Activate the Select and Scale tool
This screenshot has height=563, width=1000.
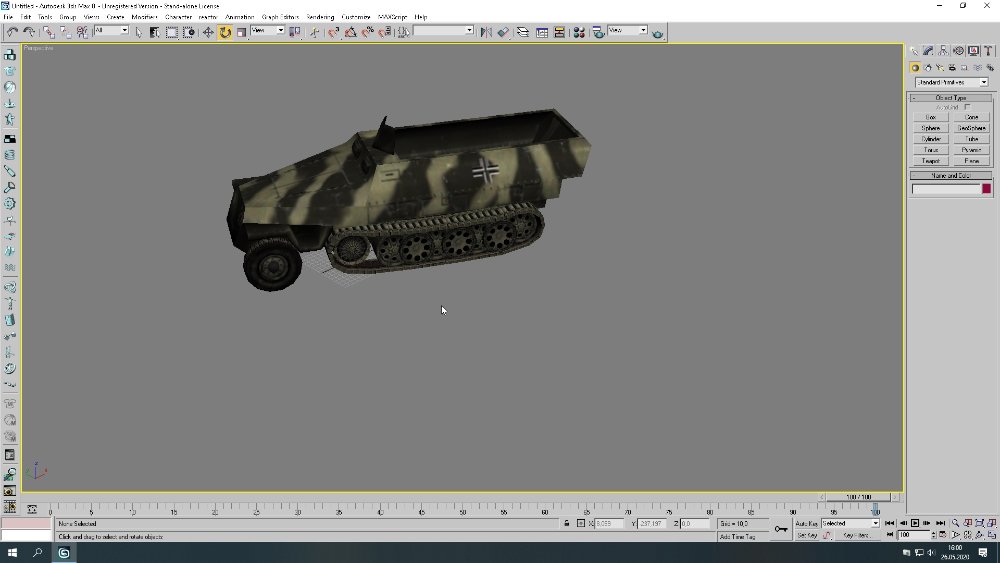[x=242, y=32]
